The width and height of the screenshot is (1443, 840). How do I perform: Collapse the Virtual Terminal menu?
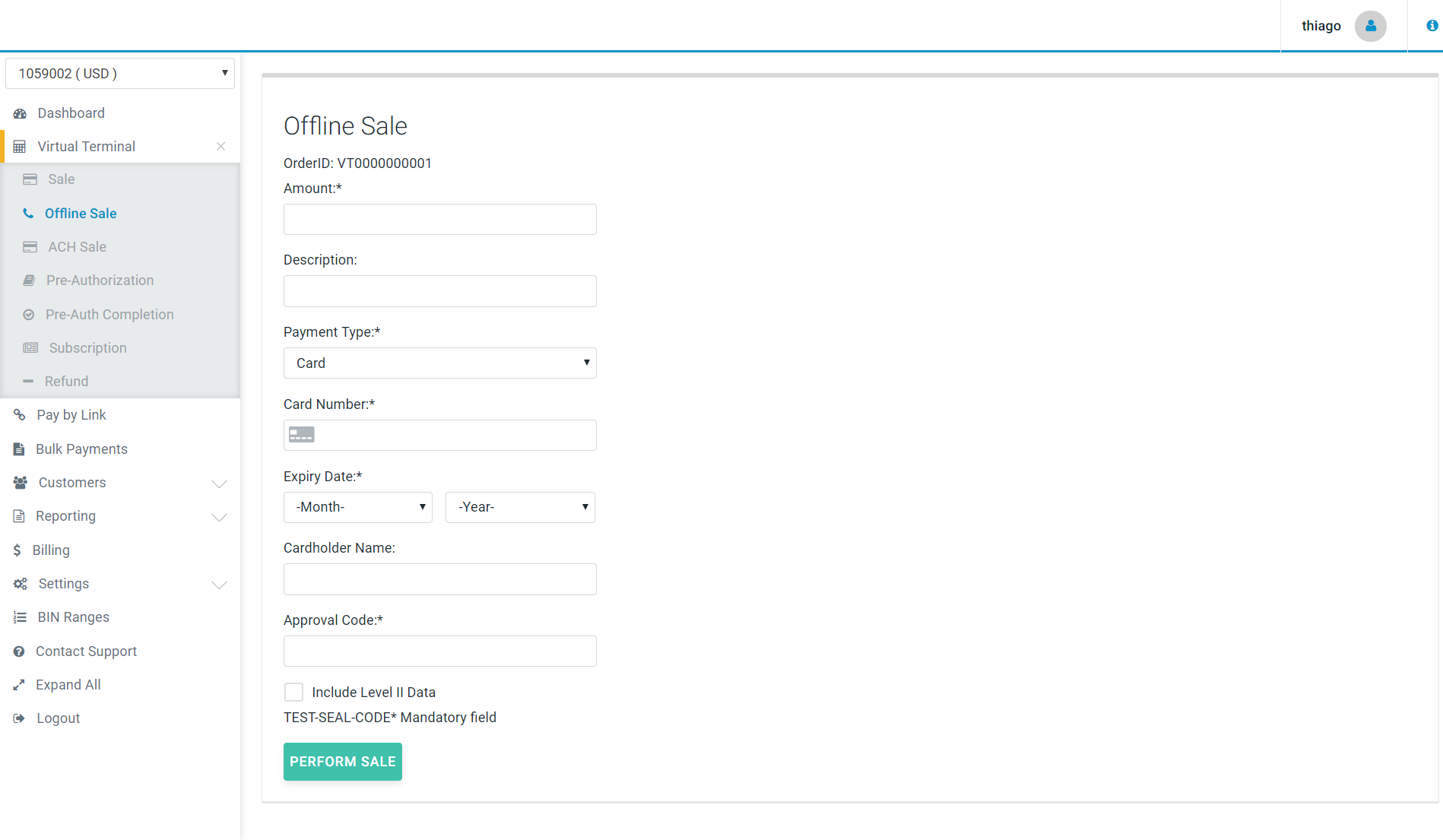pyautogui.click(x=220, y=147)
